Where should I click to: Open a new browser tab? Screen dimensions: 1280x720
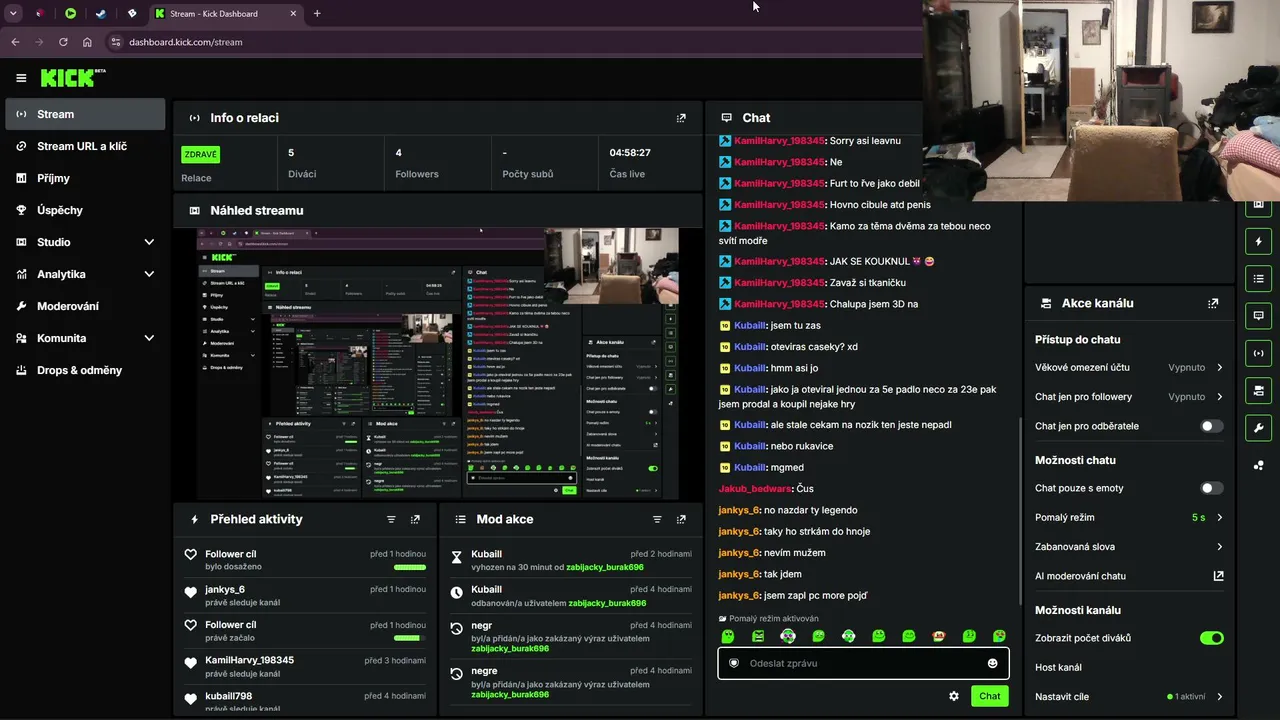317,14
